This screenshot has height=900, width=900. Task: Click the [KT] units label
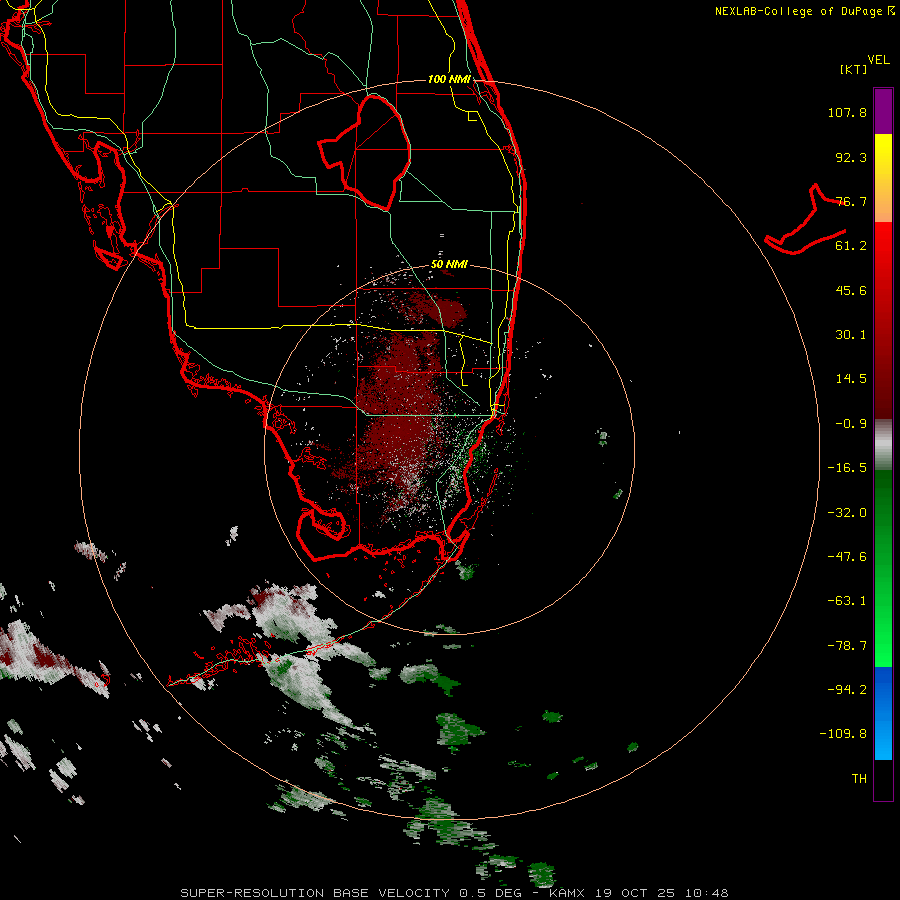pyautogui.click(x=854, y=69)
